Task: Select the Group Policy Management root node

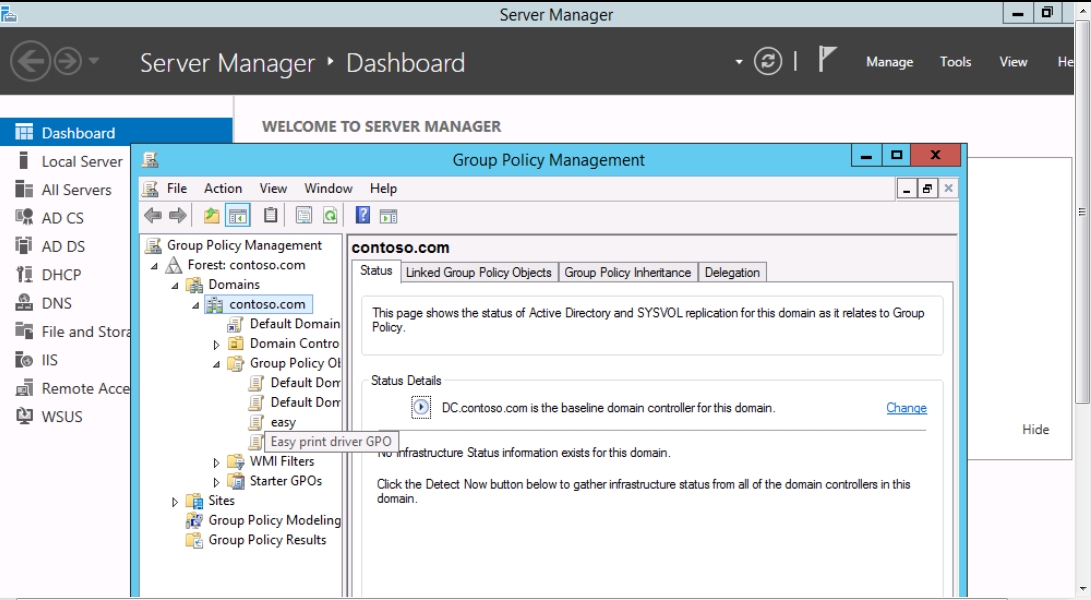Action: coord(244,245)
